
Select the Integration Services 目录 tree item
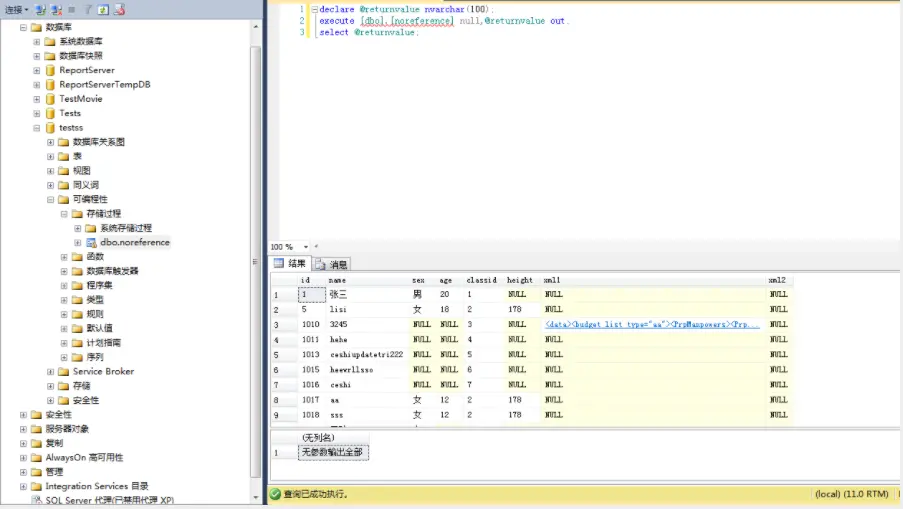coord(97,486)
